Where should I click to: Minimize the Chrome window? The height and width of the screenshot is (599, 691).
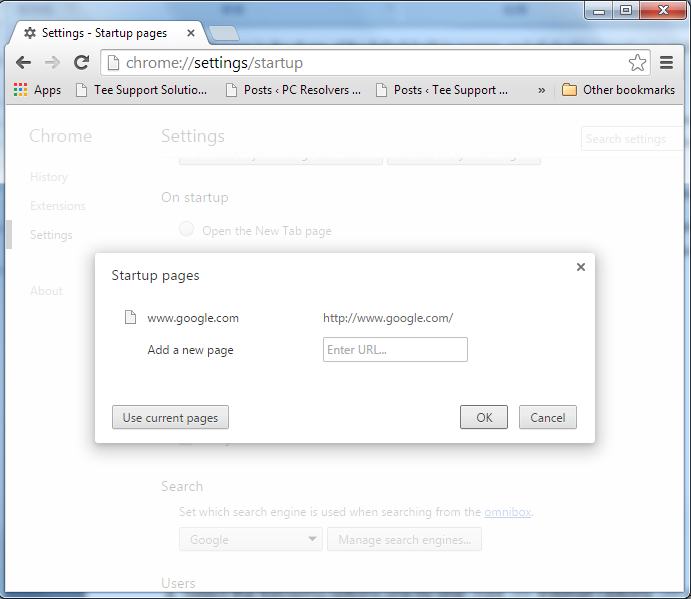599,11
